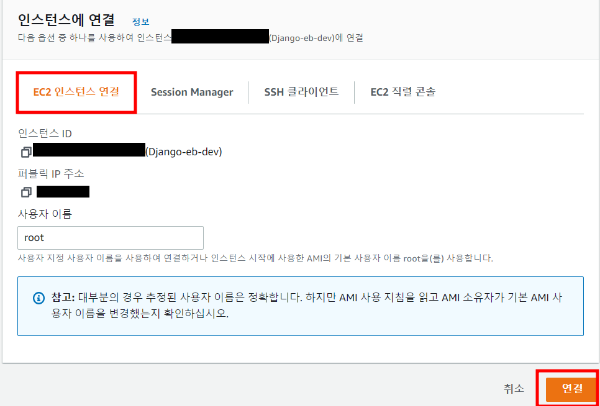Image resolution: width=600 pixels, height=406 pixels.
Task: Open the EC2 직렬 콘솔 tab
Action: pyautogui.click(x=403, y=92)
